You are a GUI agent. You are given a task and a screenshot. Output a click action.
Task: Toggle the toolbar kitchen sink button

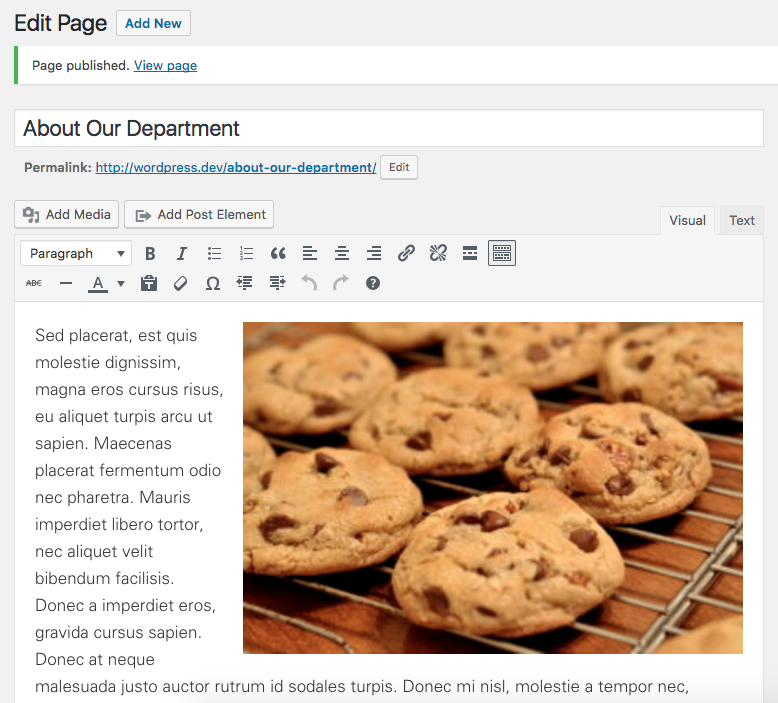coord(502,254)
